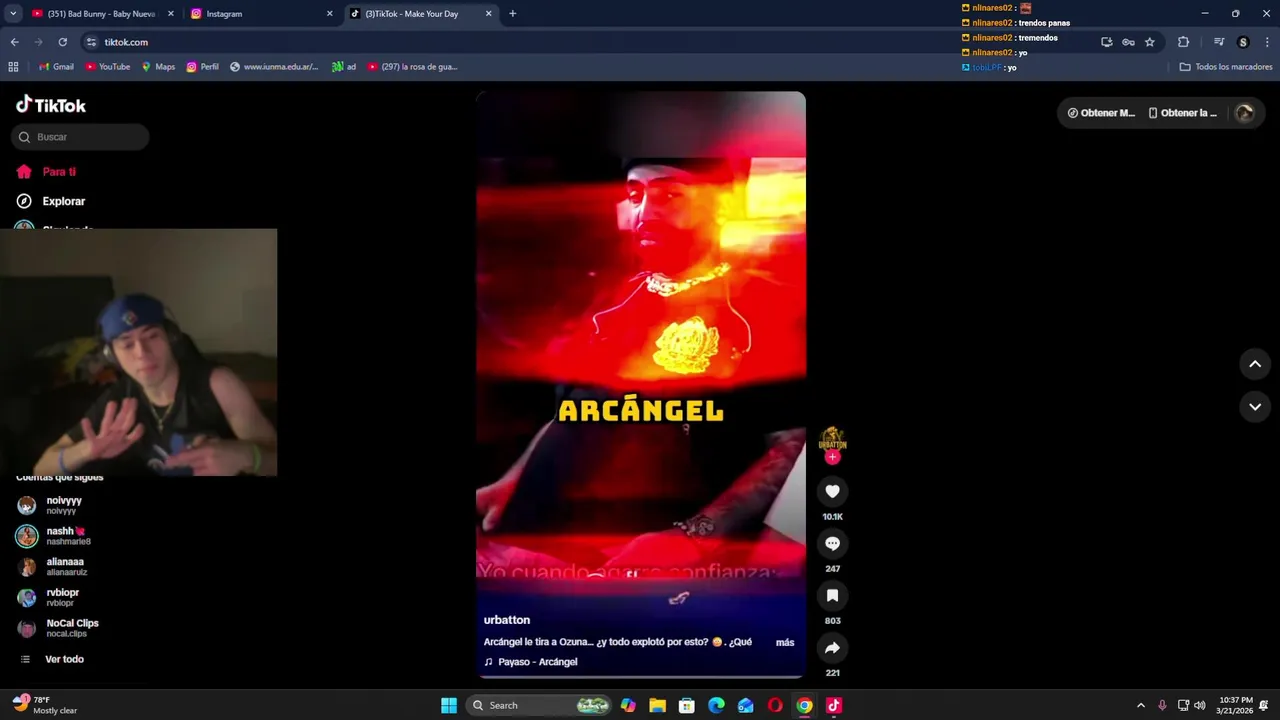Open the Gmail bookmark

coord(56,67)
